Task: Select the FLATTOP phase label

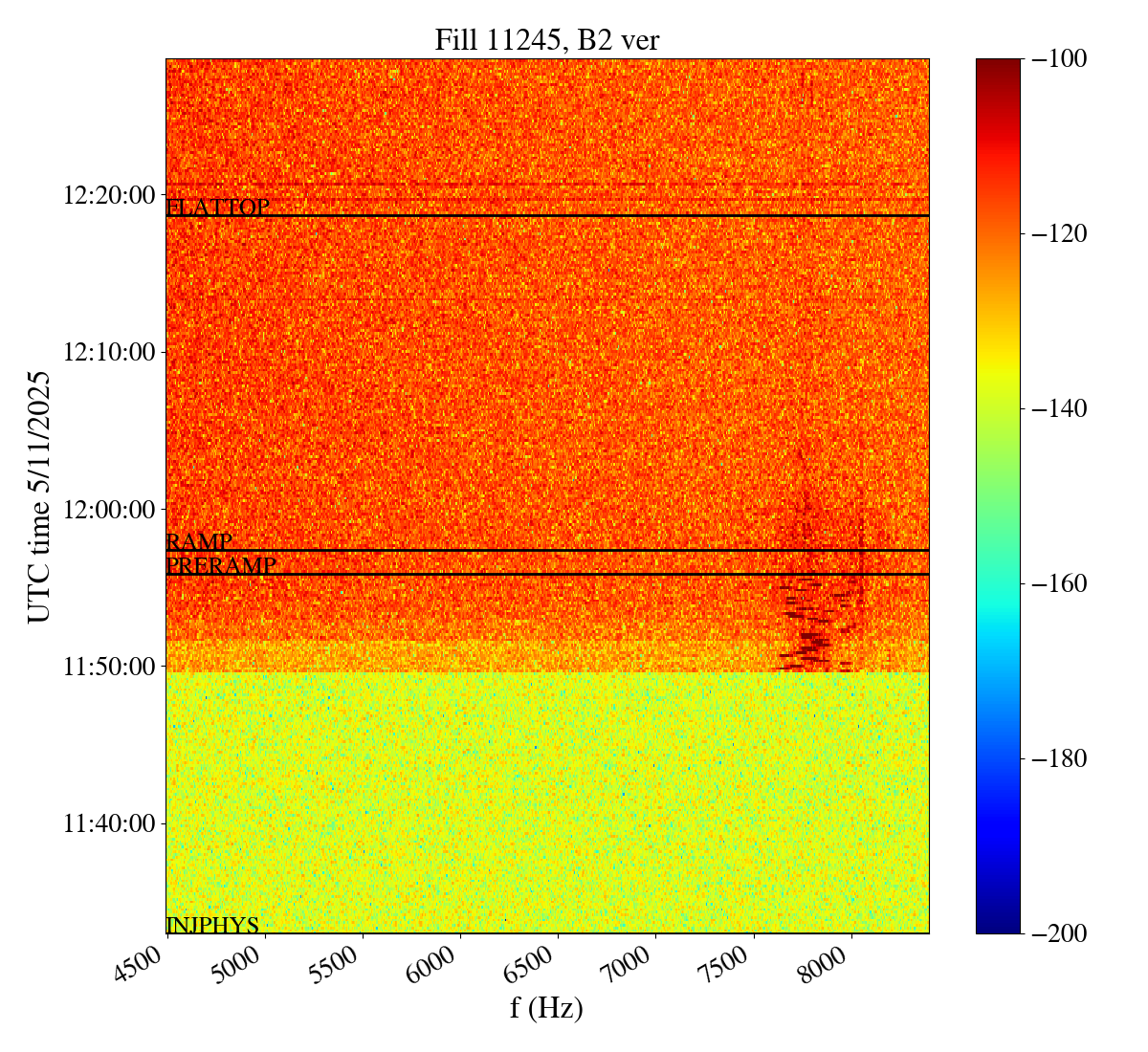Action: (x=217, y=208)
